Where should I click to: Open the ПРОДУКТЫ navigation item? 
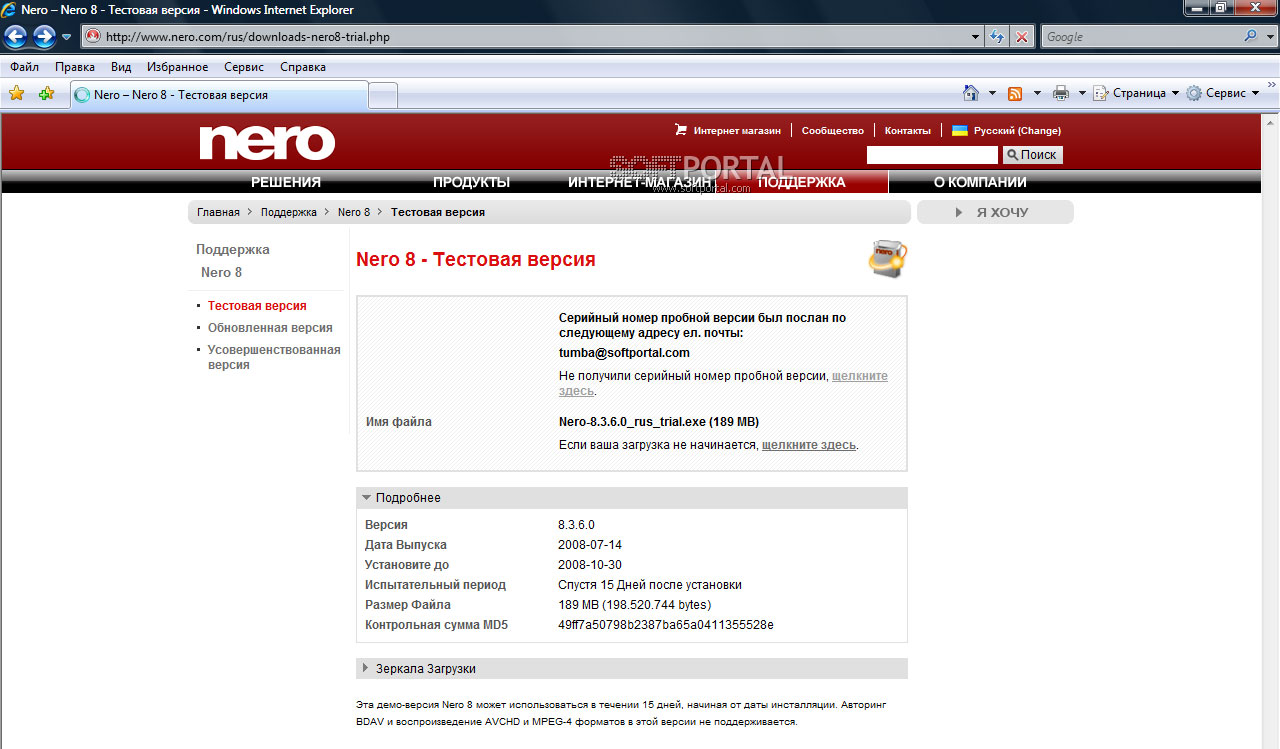pos(471,182)
